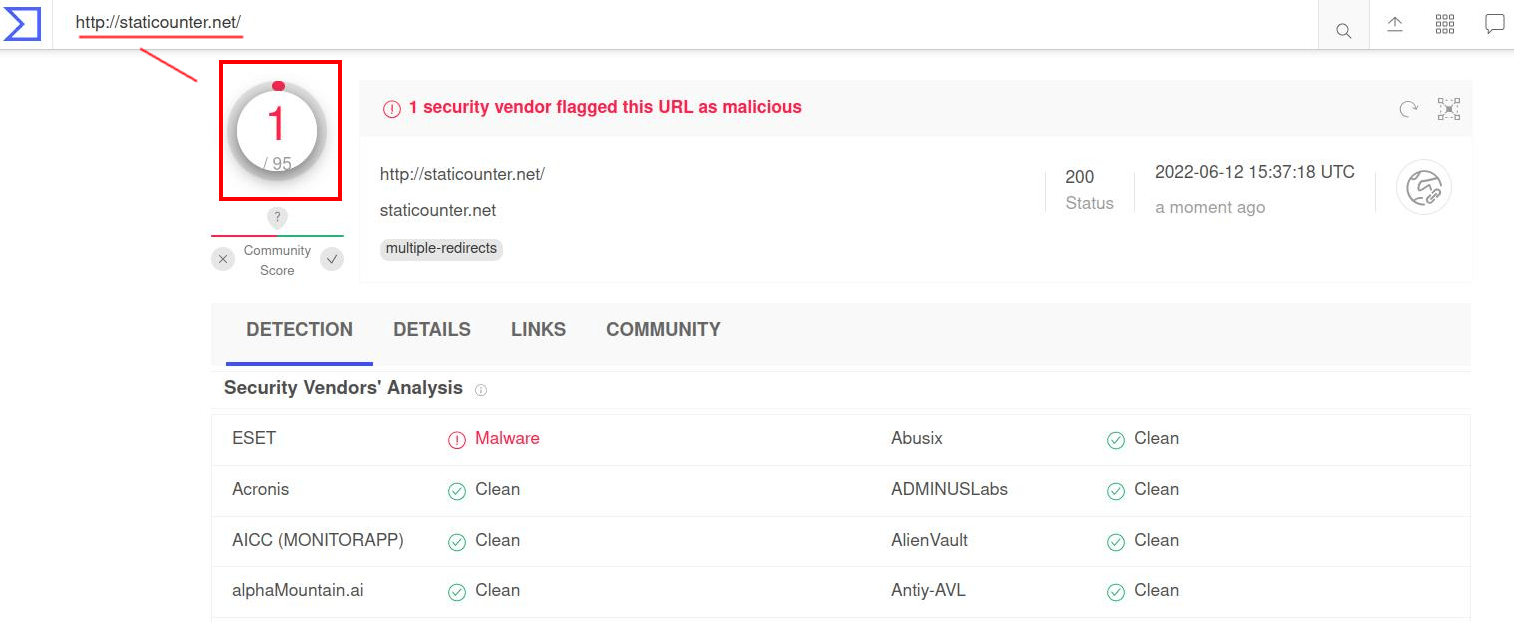Reanalyze the URL with the refresh icon
1514x622 pixels.
coord(1409,108)
